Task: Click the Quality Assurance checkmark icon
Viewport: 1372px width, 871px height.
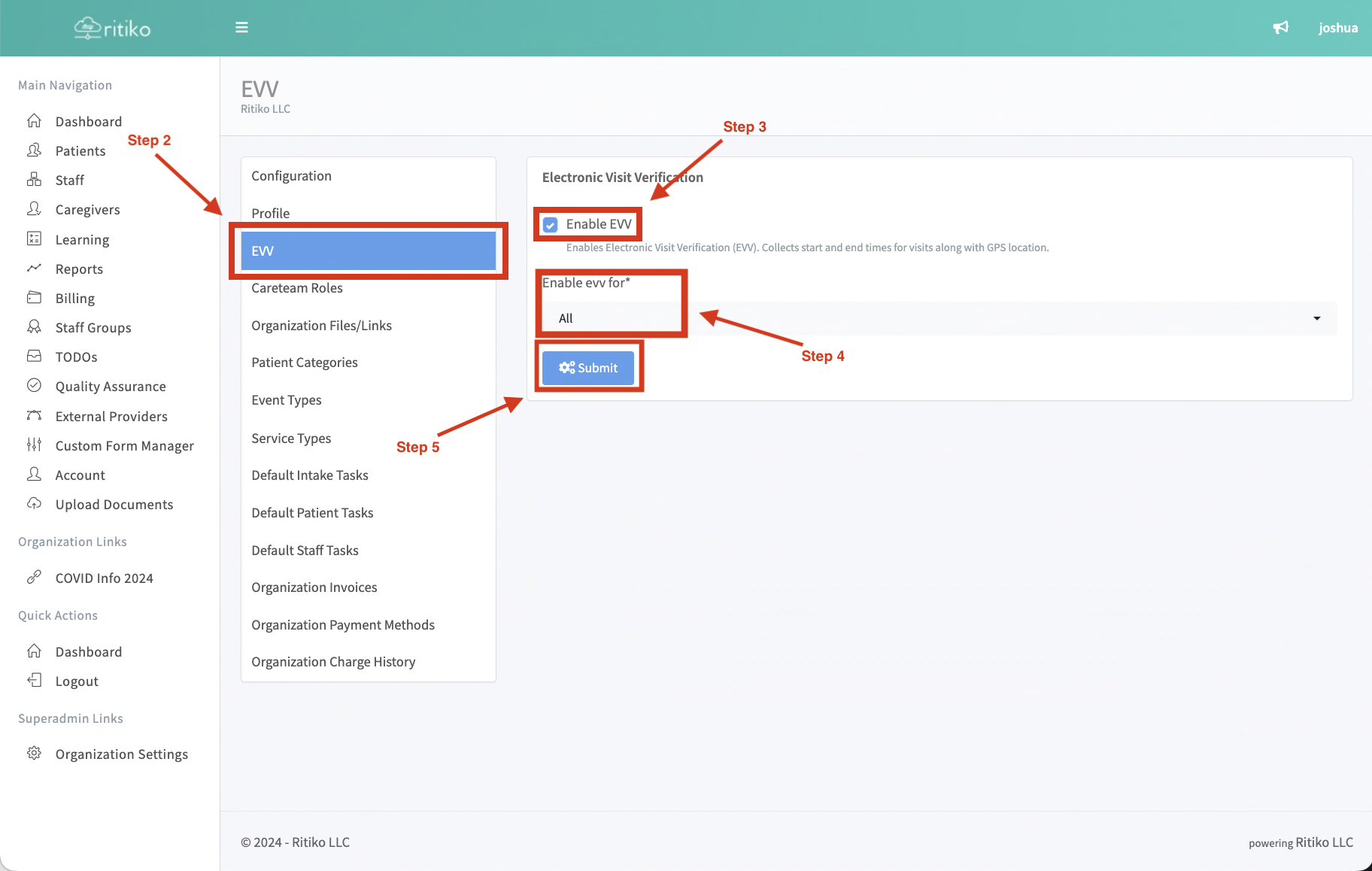Action: [34, 386]
